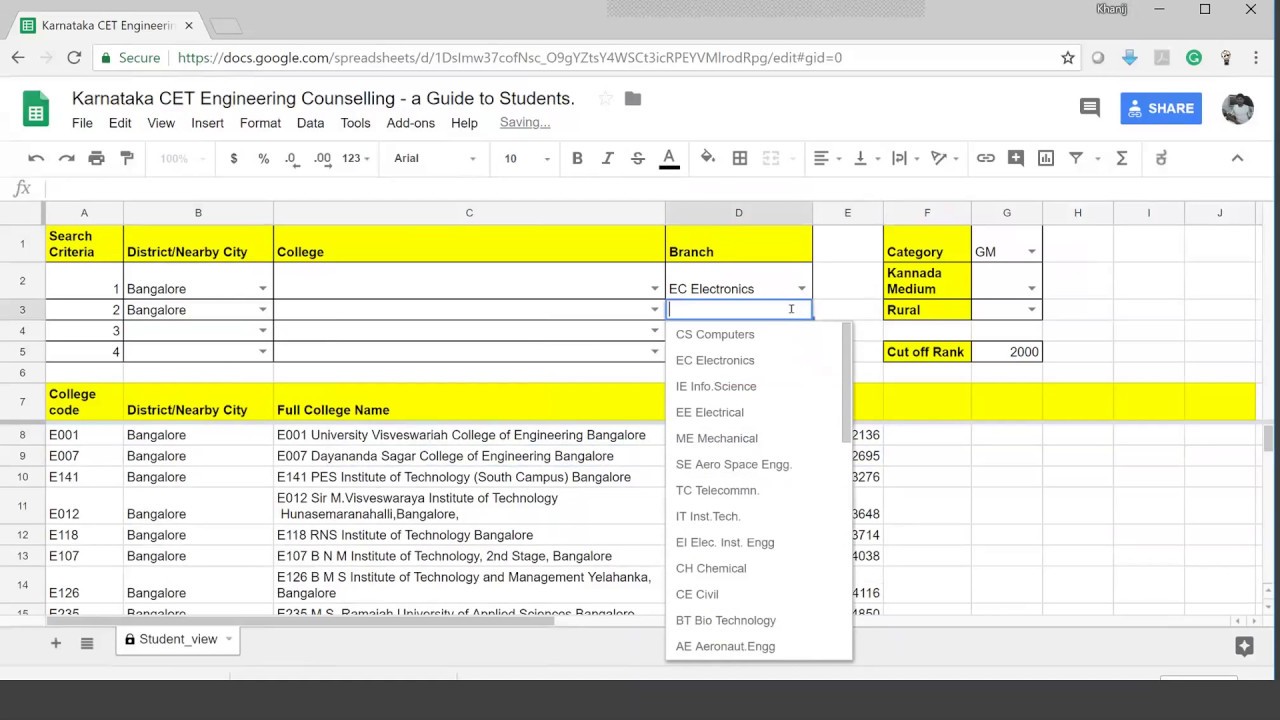Image resolution: width=1280 pixels, height=720 pixels.
Task: Select the Student_view sheet tab
Action: click(x=178, y=640)
